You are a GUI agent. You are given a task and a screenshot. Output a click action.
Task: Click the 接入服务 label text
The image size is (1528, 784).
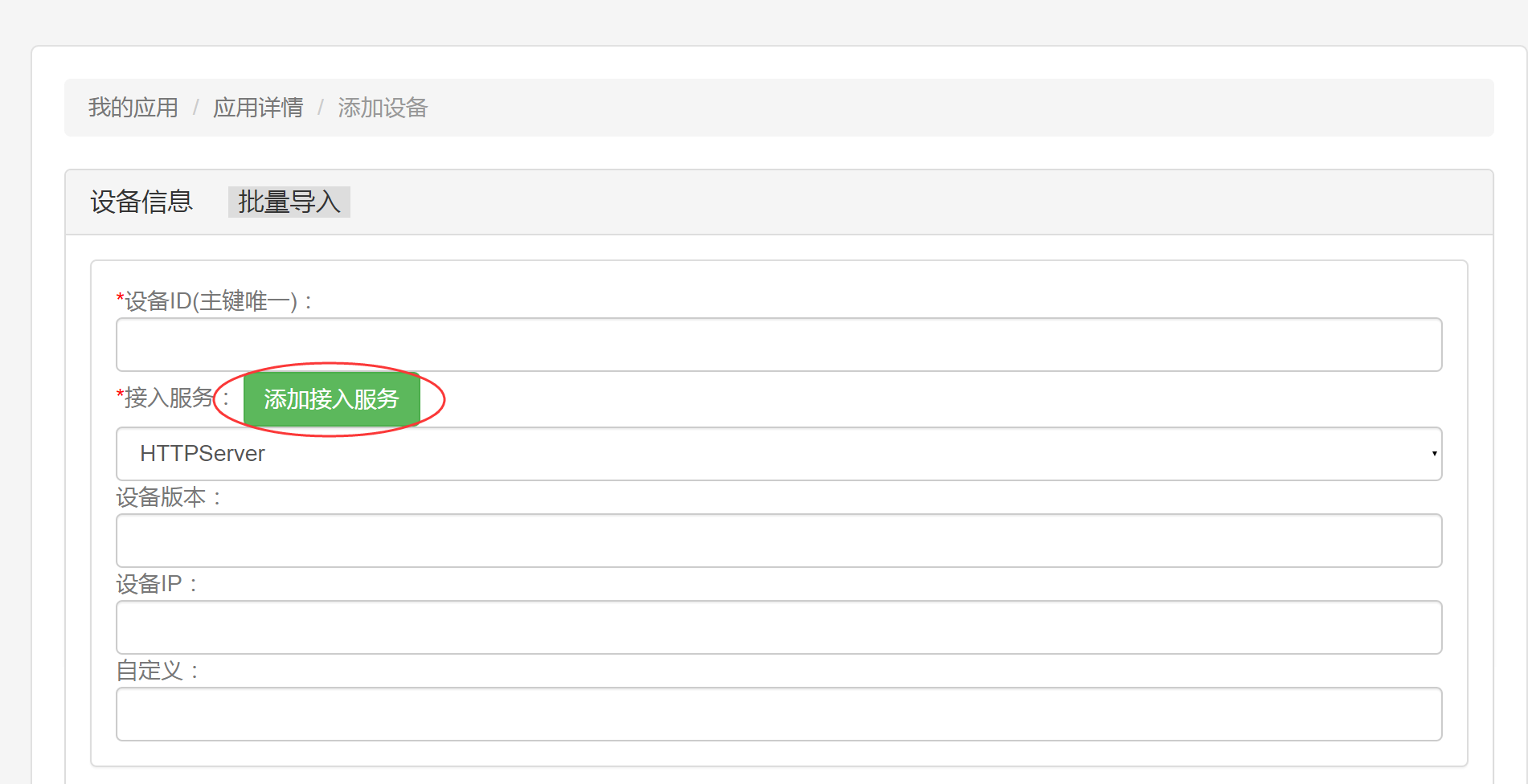pos(169,398)
